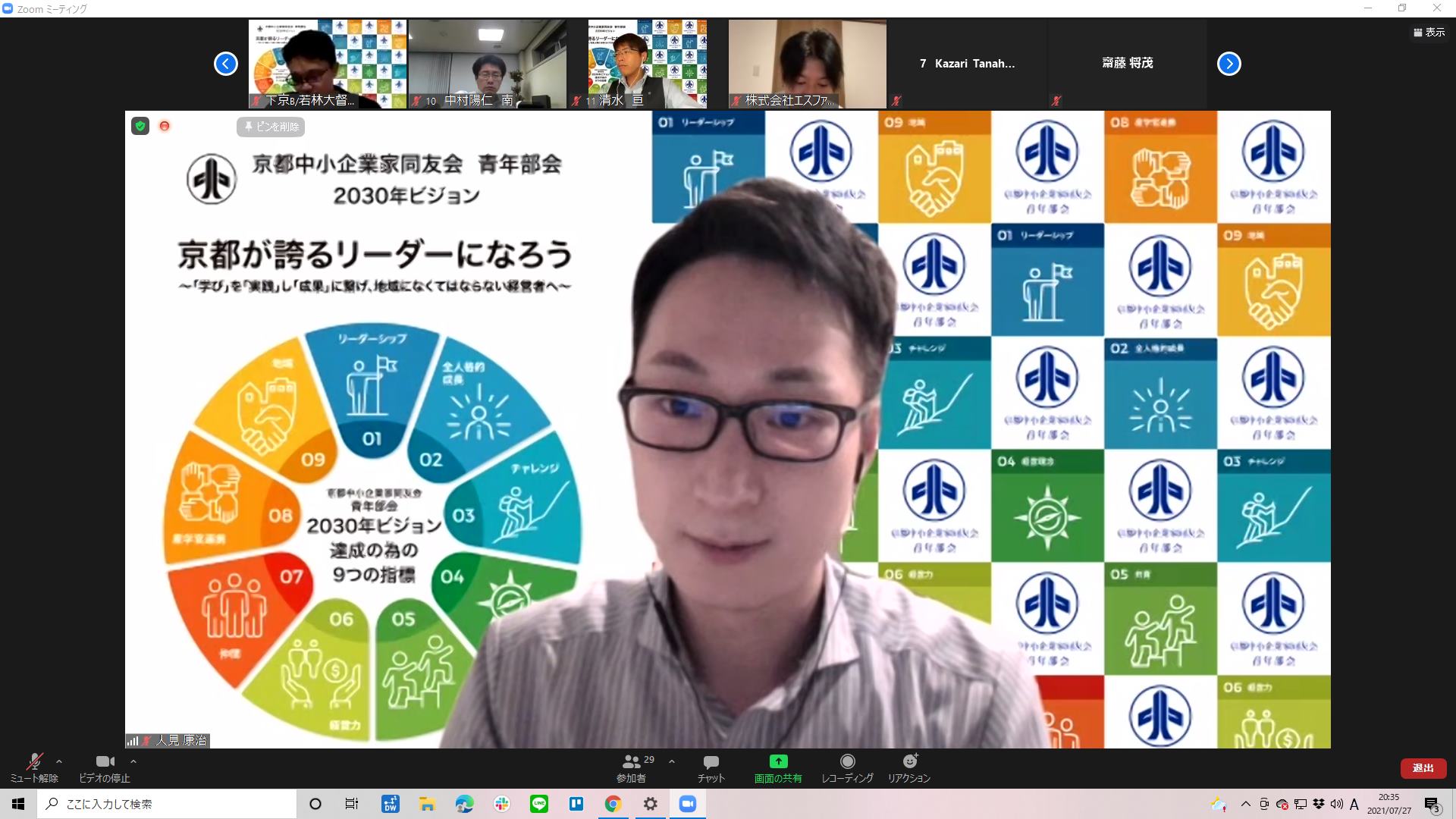Screen dimensions: 1456x819
Task: Open Cortana circle icon in taskbar
Action: pos(315,804)
